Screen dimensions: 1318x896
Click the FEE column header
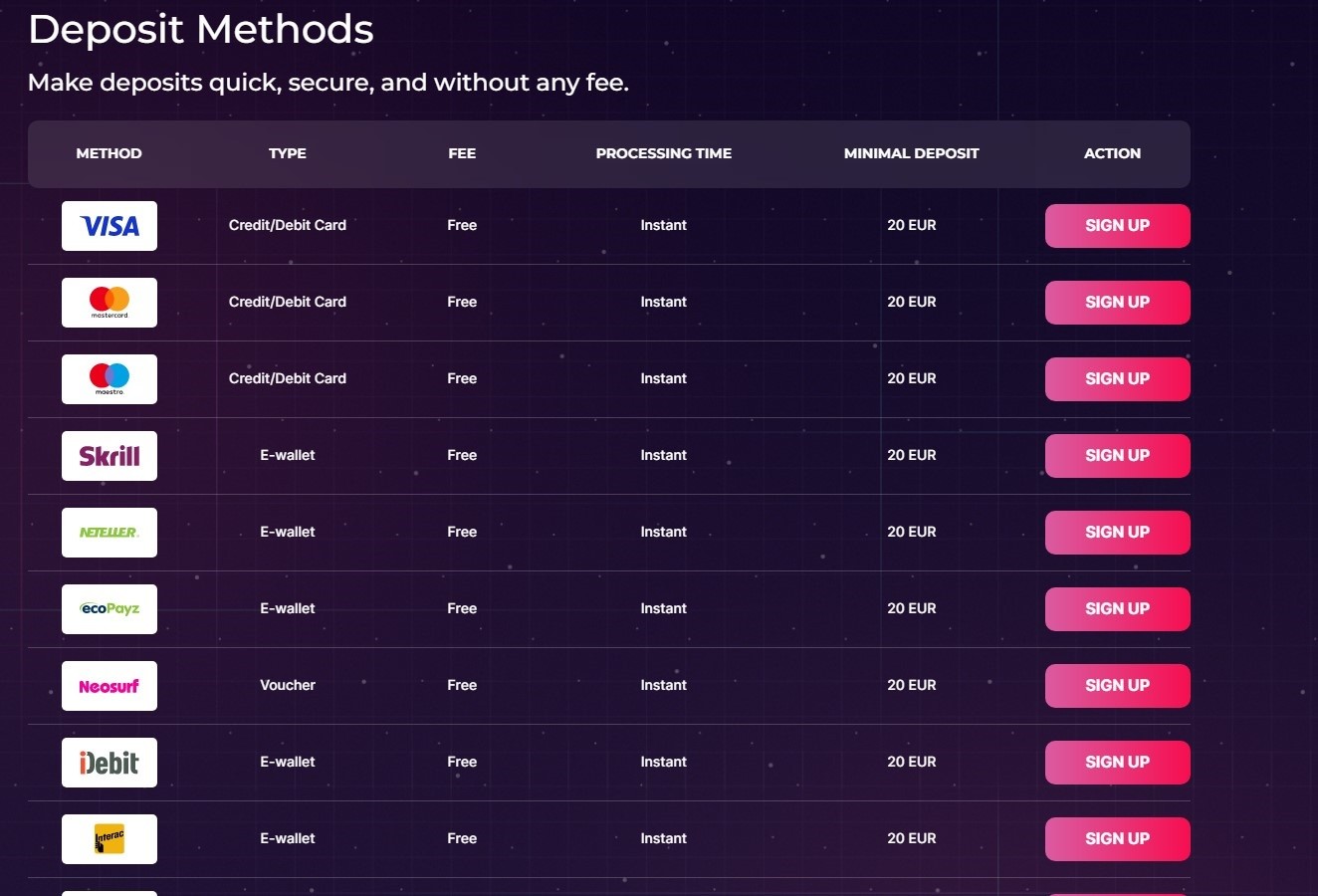tap(462, 153)
